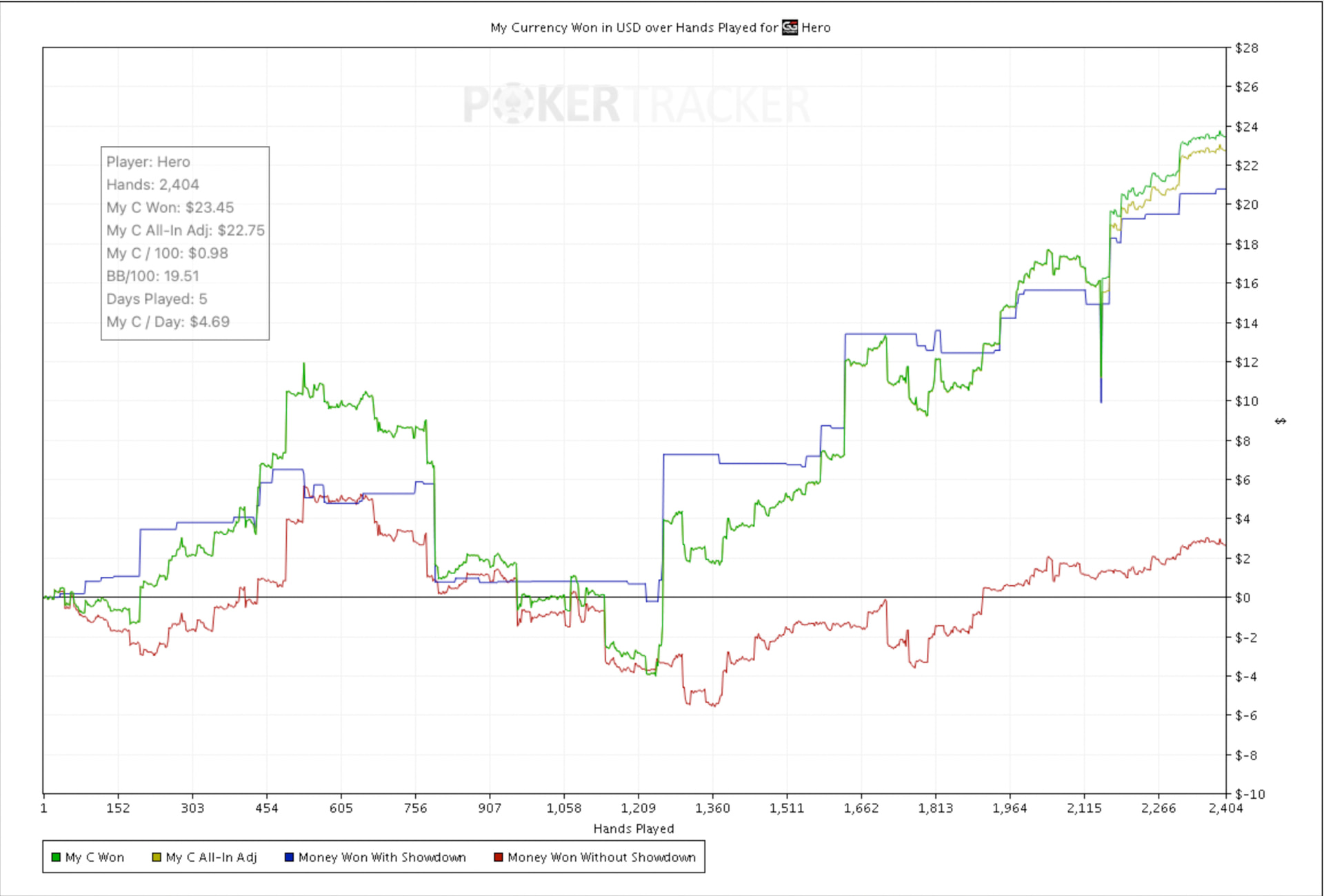This screenshot has width=1324, height=896.
Task: Click the 2,266 hands x-axis label
Action: pos(1158,808)
